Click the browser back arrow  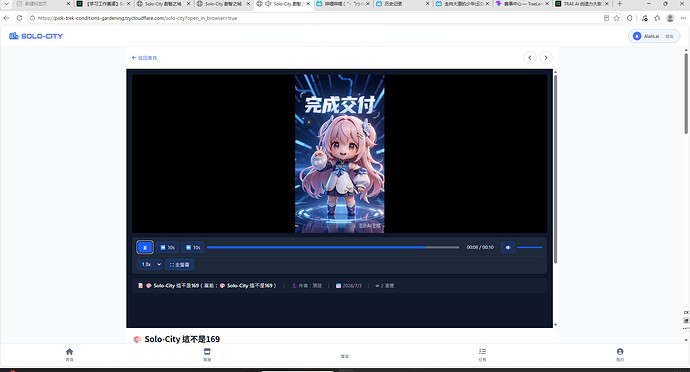click(6, 18)
